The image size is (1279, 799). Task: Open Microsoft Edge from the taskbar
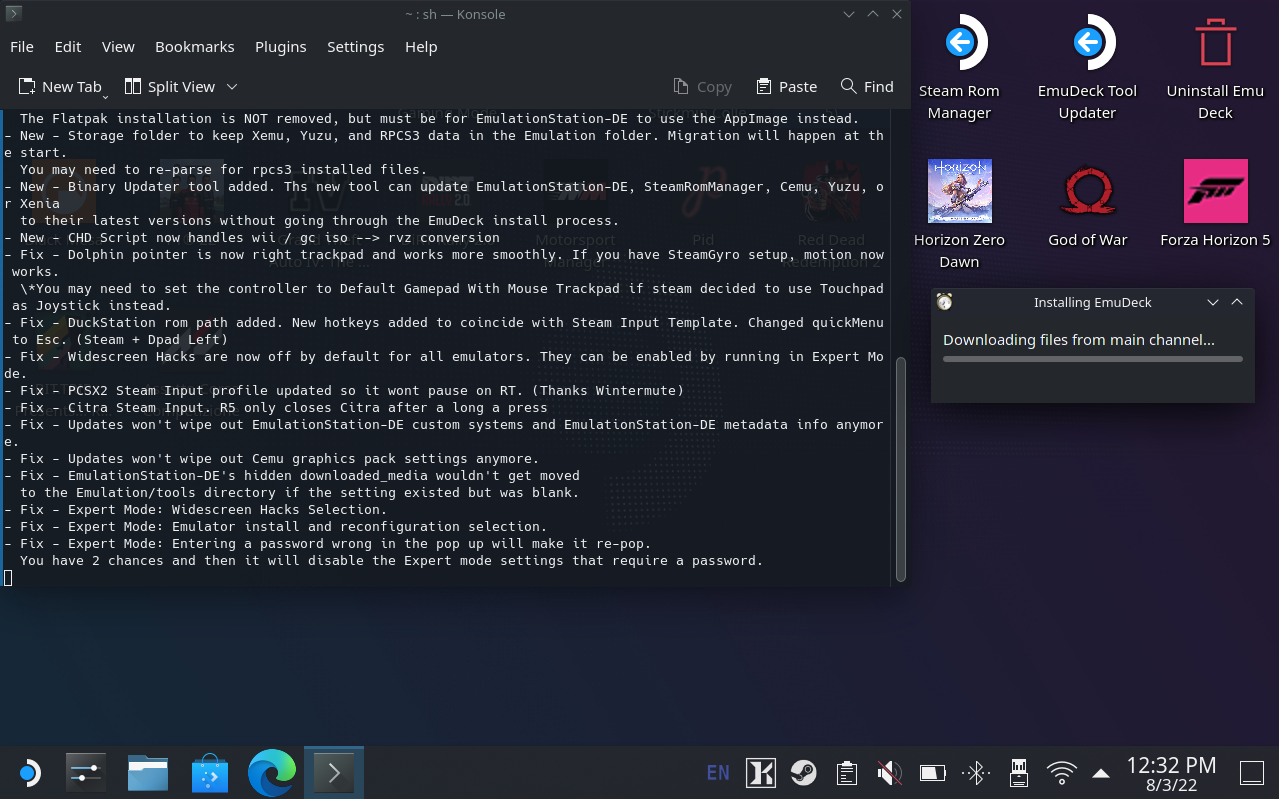pos(272,772)
